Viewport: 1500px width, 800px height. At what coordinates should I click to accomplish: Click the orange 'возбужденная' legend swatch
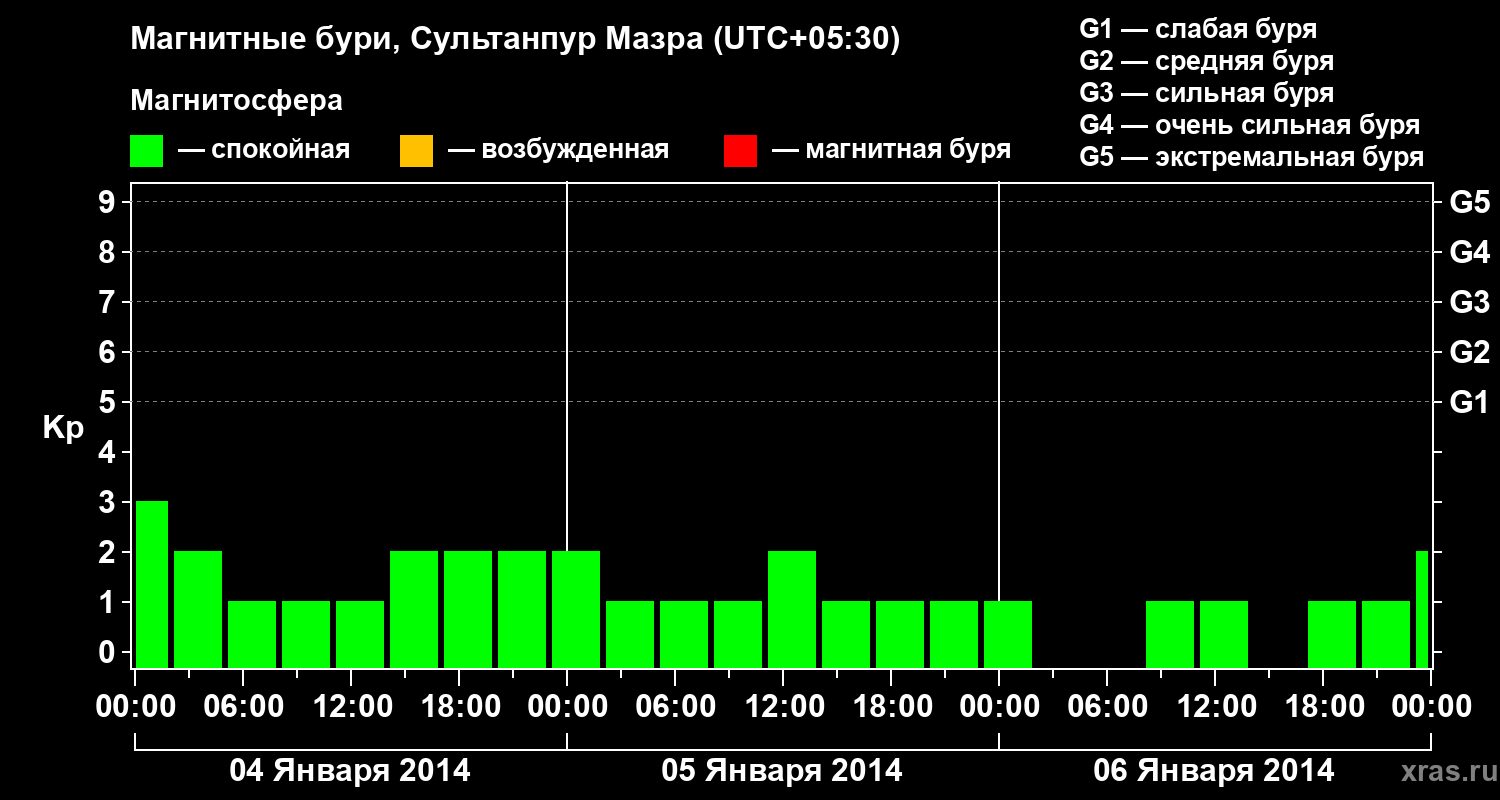click(416, 151)
